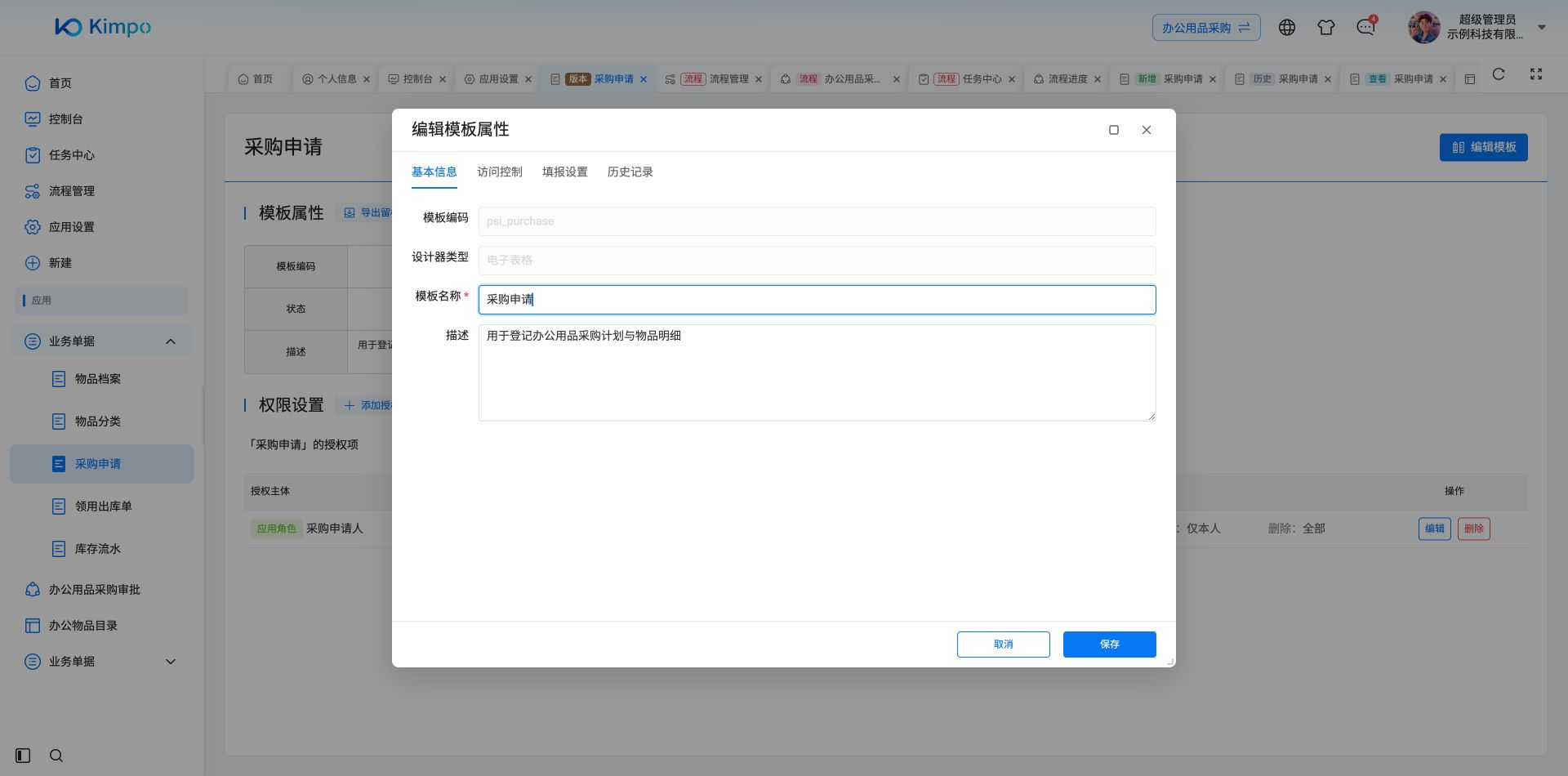Screen dimensions: 1568x776
Task: Open the theme shirt icon
Action: point(1326,28)
